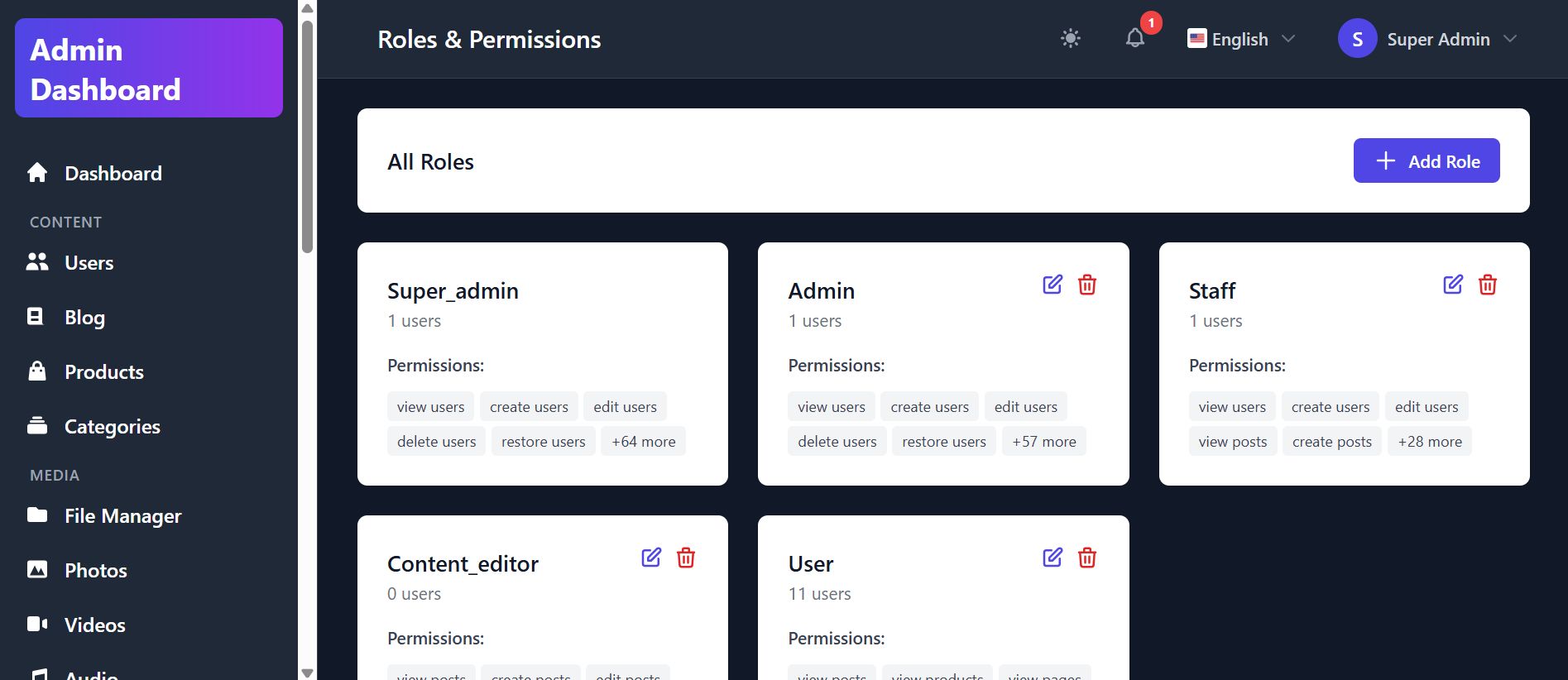Delete the Content_editor role

[686, 558]
